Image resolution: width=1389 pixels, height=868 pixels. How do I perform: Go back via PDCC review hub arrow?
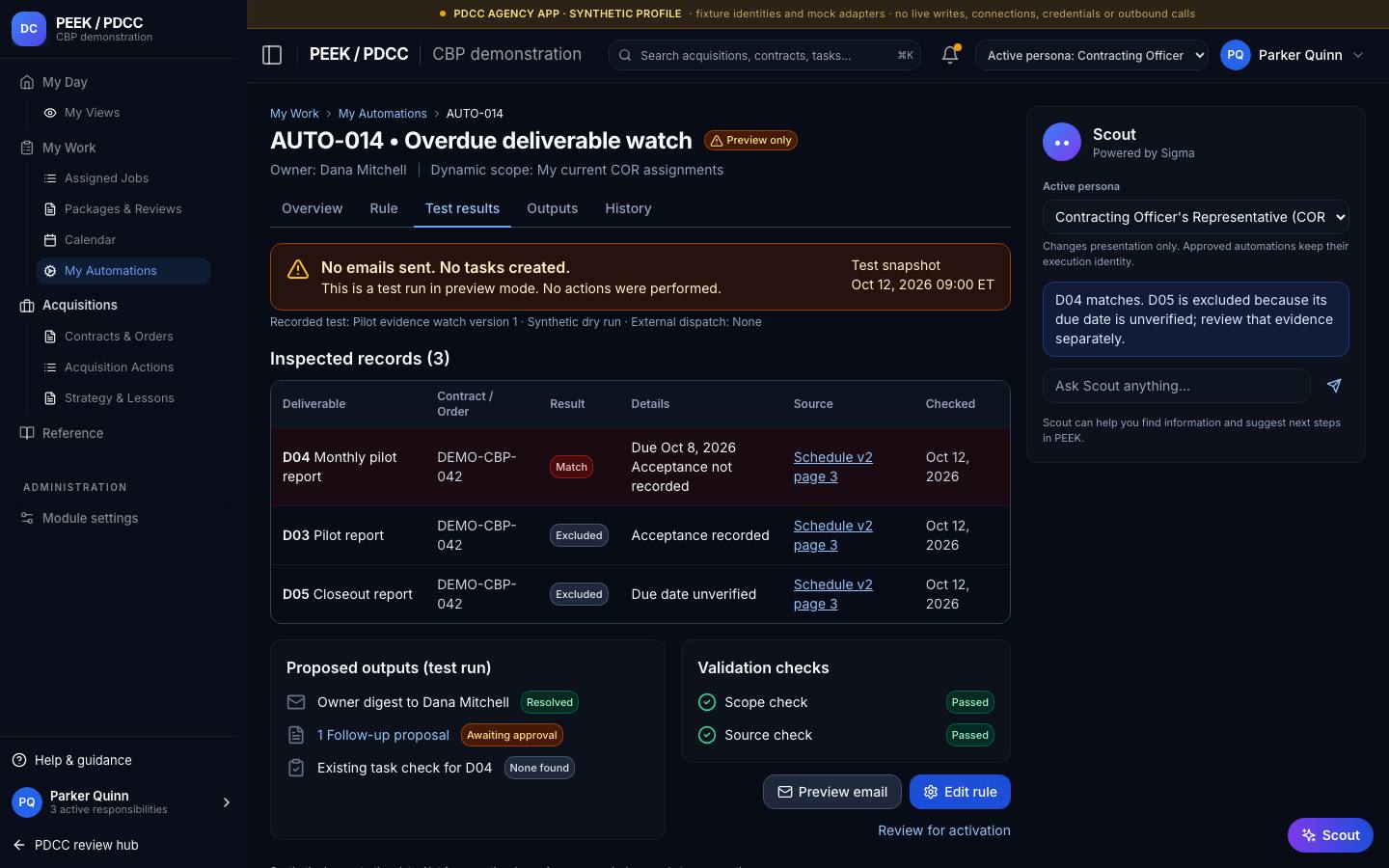coord(19,845)
